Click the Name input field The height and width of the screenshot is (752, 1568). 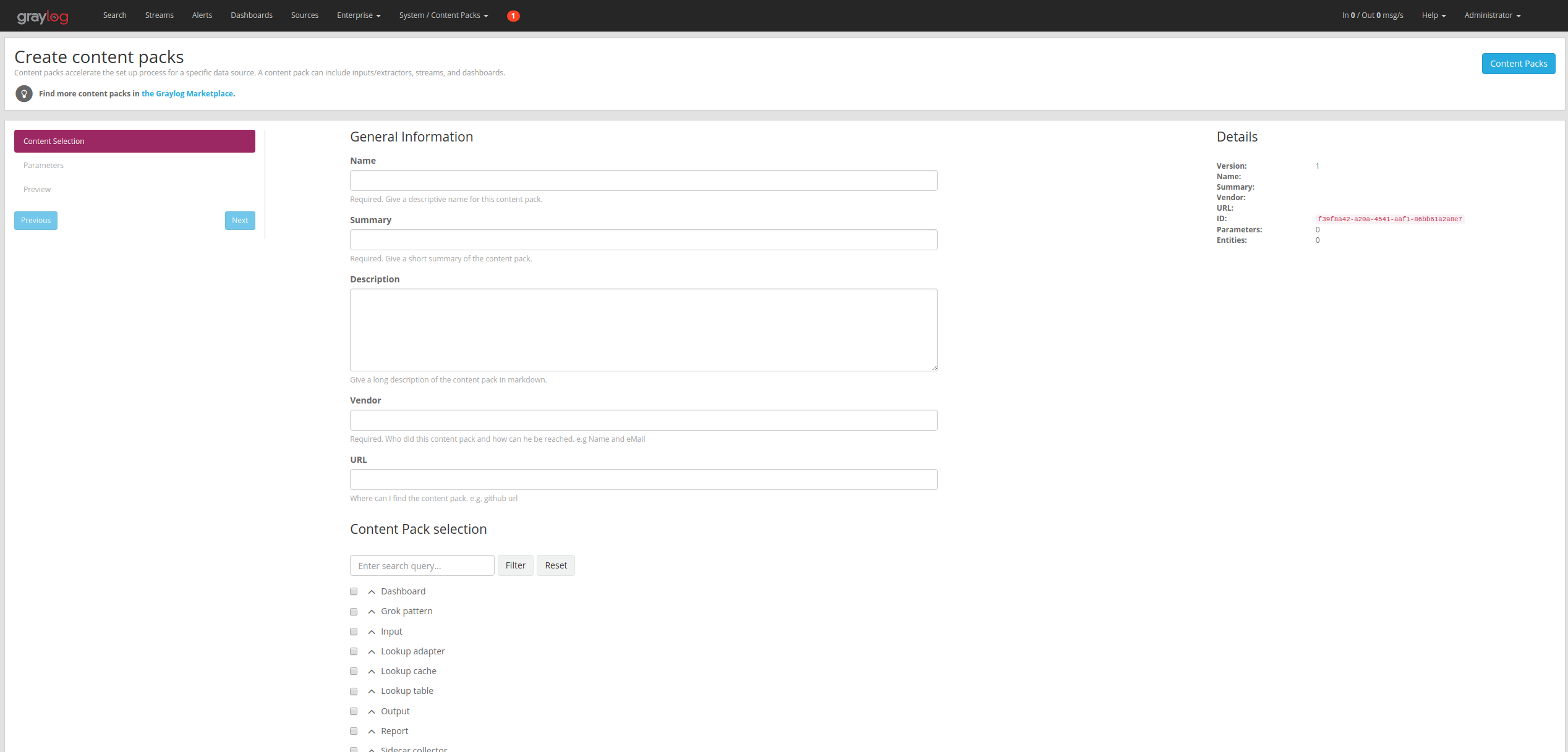pyautogui.click(x=643, y=180)
